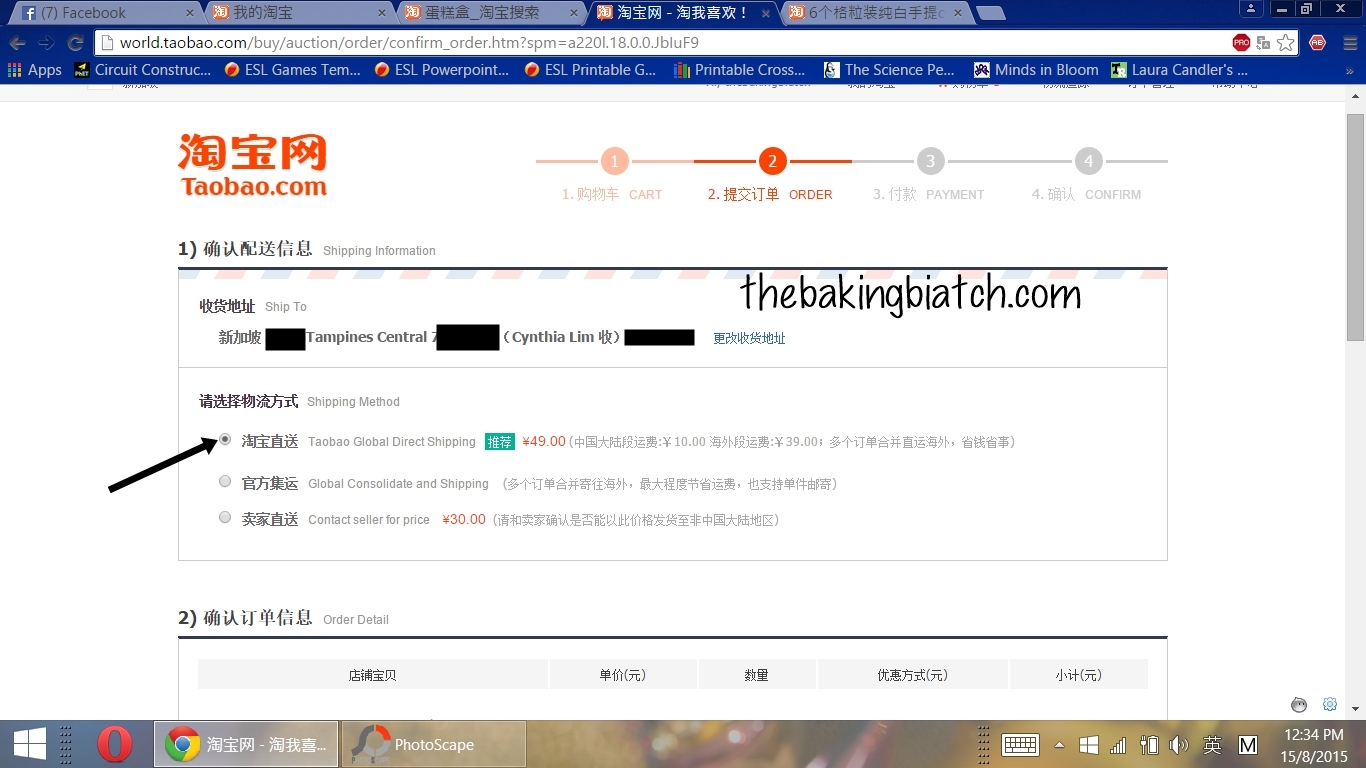Close the 蛋糕盒_淘宝搜索 tab

[574, 13]
